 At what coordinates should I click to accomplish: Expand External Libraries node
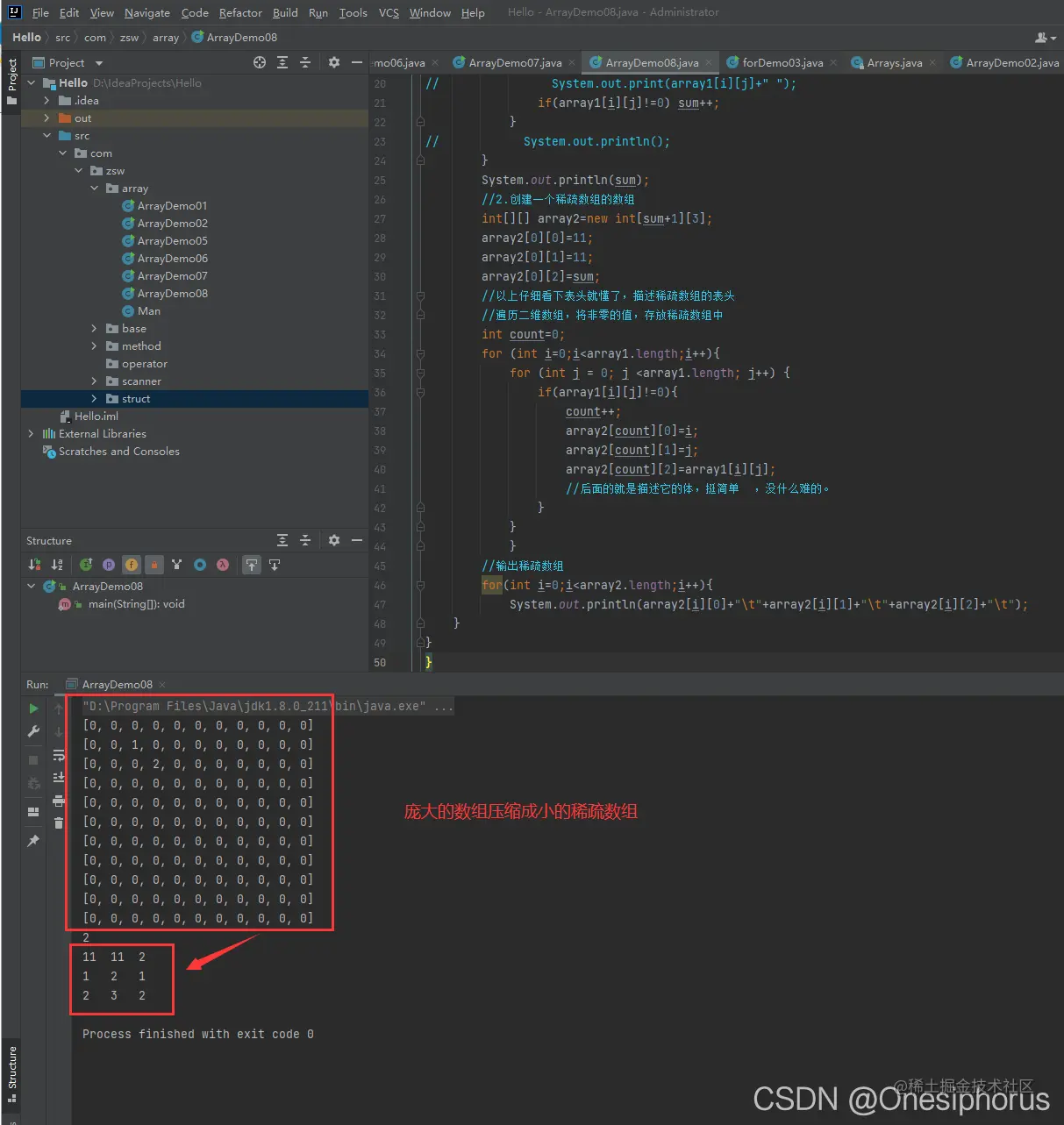tap(32, 434)
